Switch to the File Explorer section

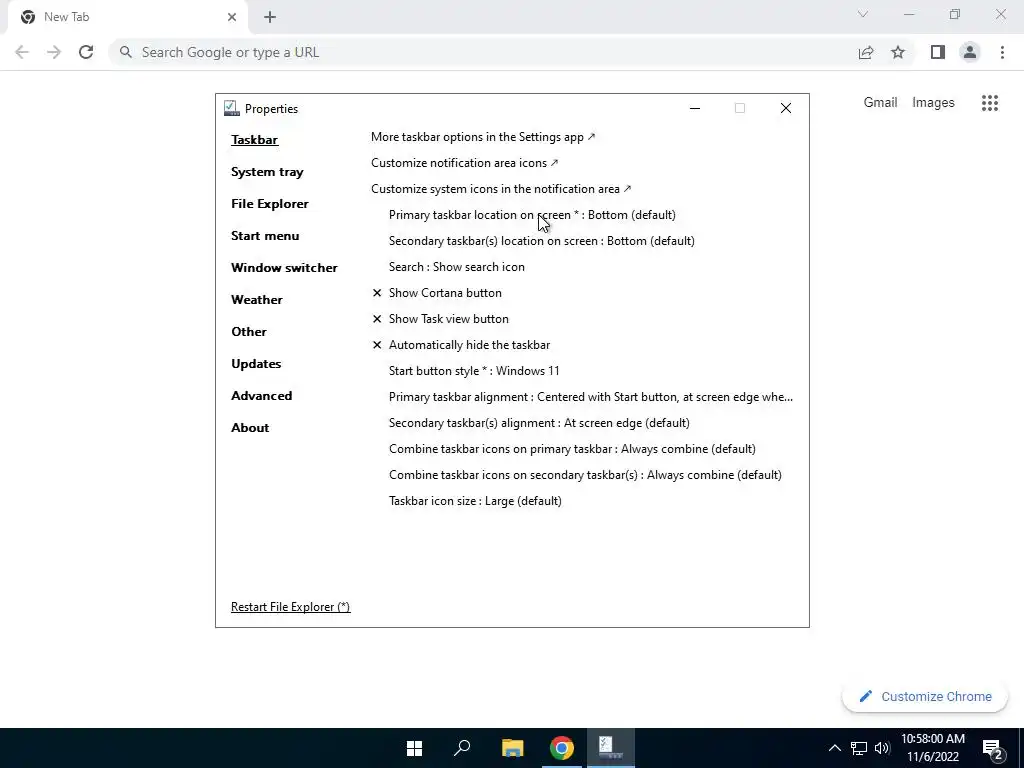(270, 204)
